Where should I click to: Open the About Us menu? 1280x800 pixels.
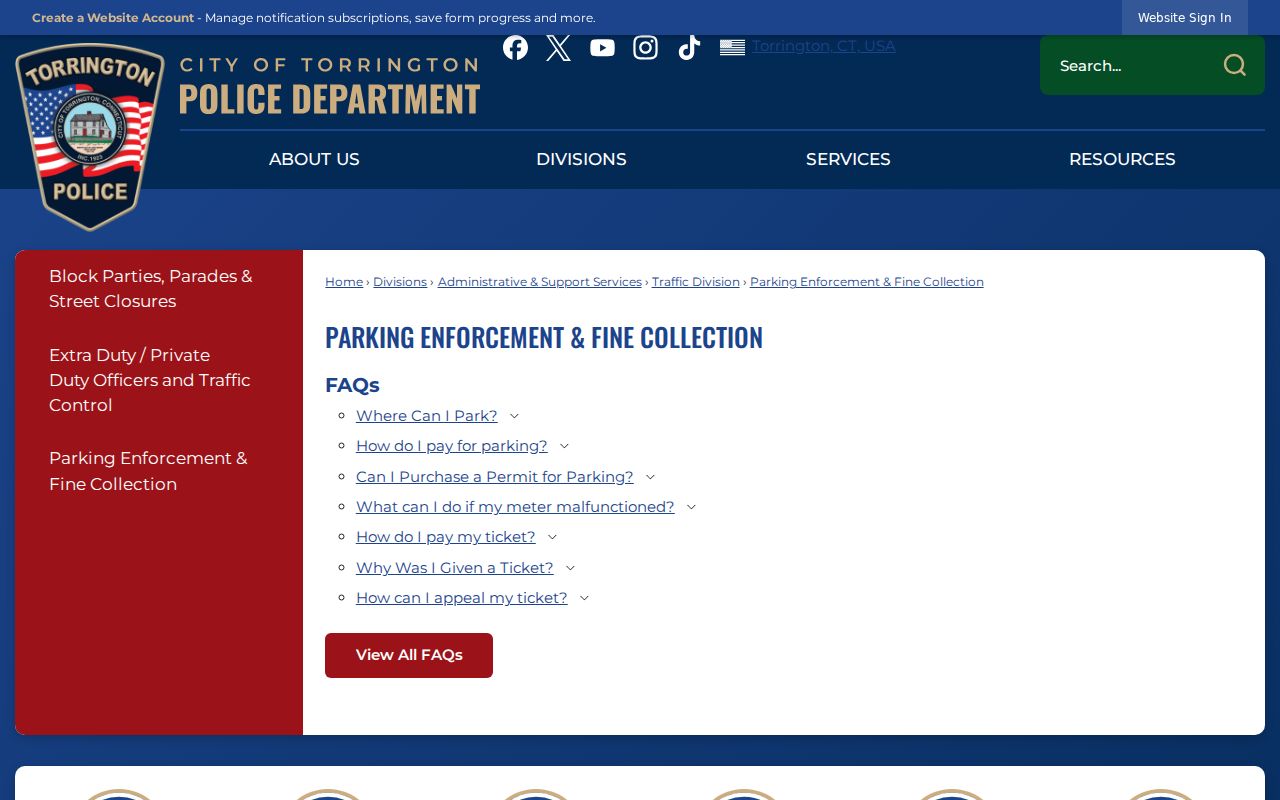314,159
